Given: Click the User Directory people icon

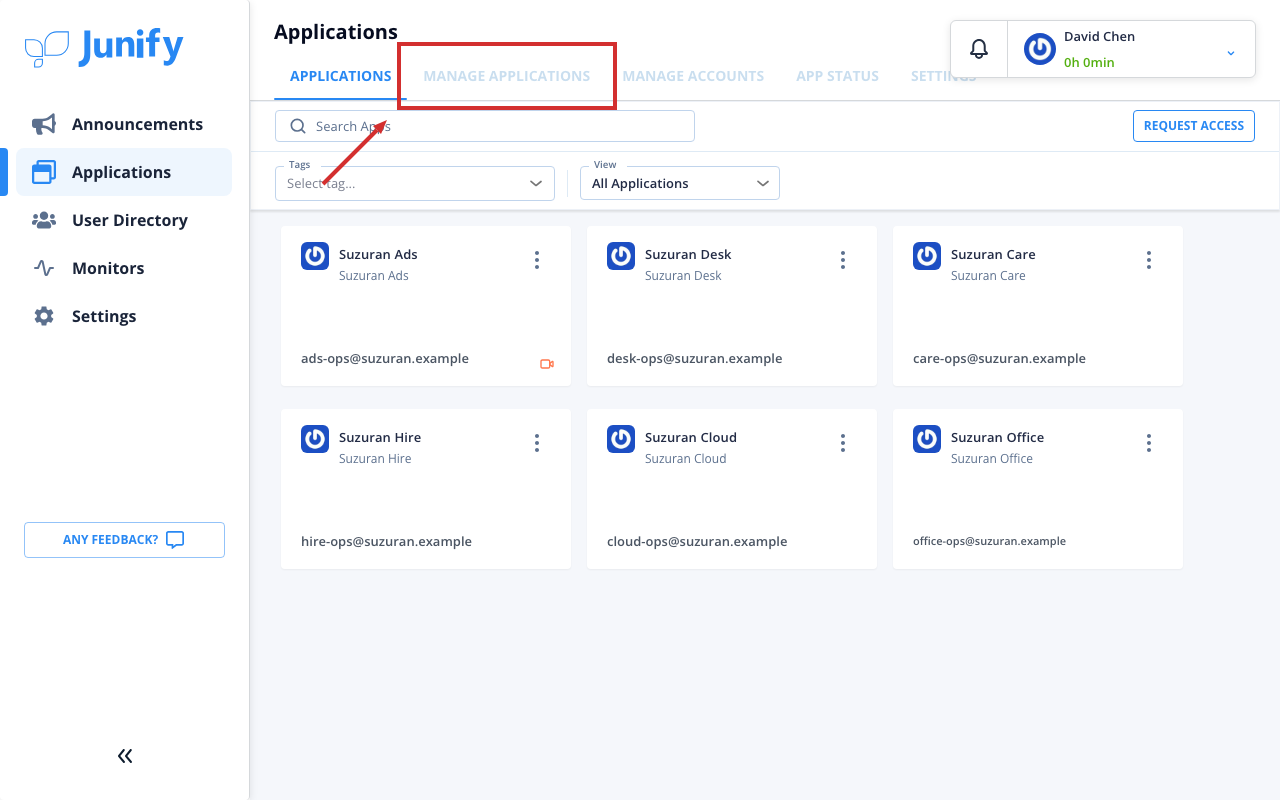Looking at the screenshot, I should pos(44,220).
